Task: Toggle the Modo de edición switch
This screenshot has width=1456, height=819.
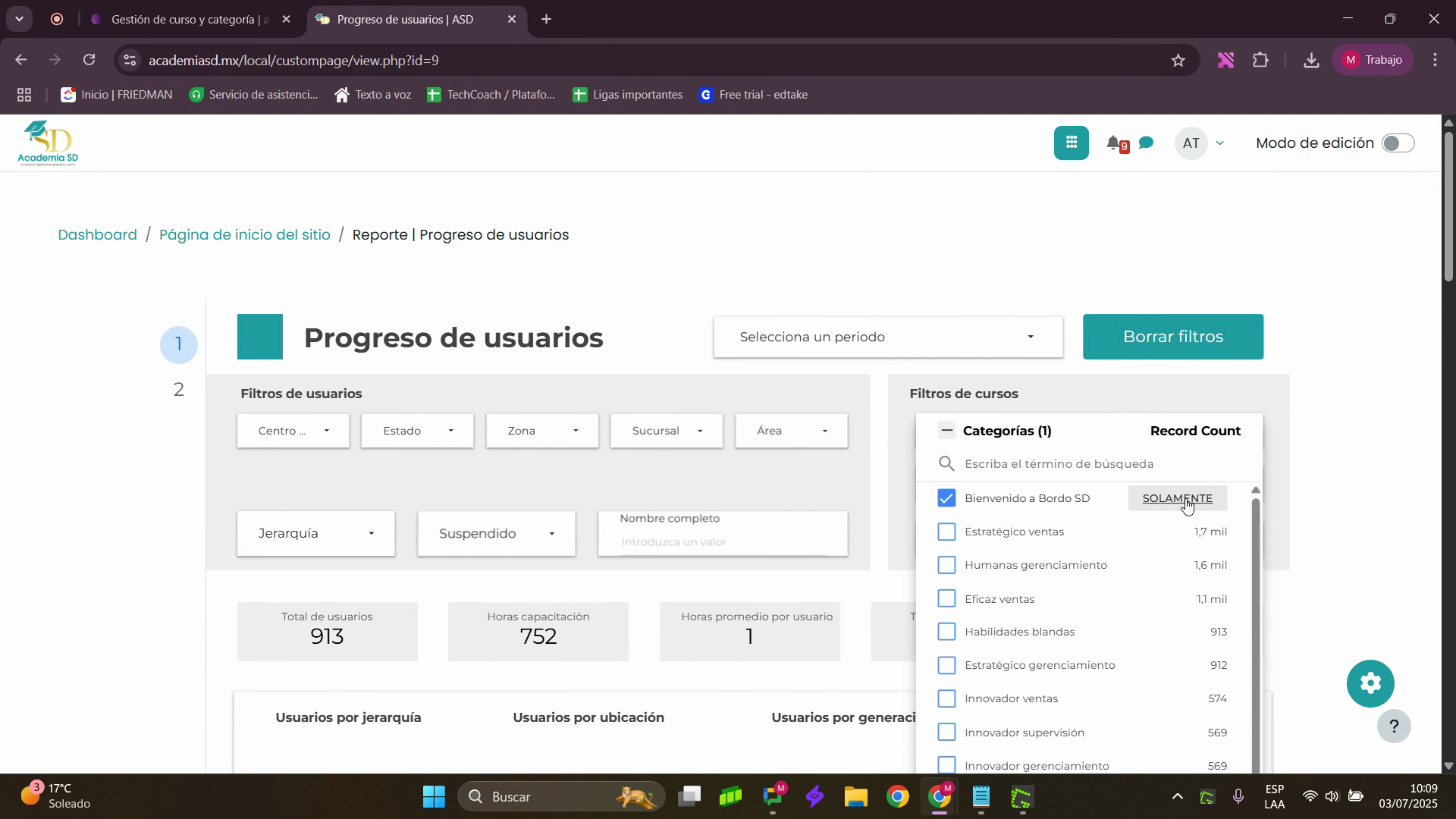Action: click(x=1397, y=143)
